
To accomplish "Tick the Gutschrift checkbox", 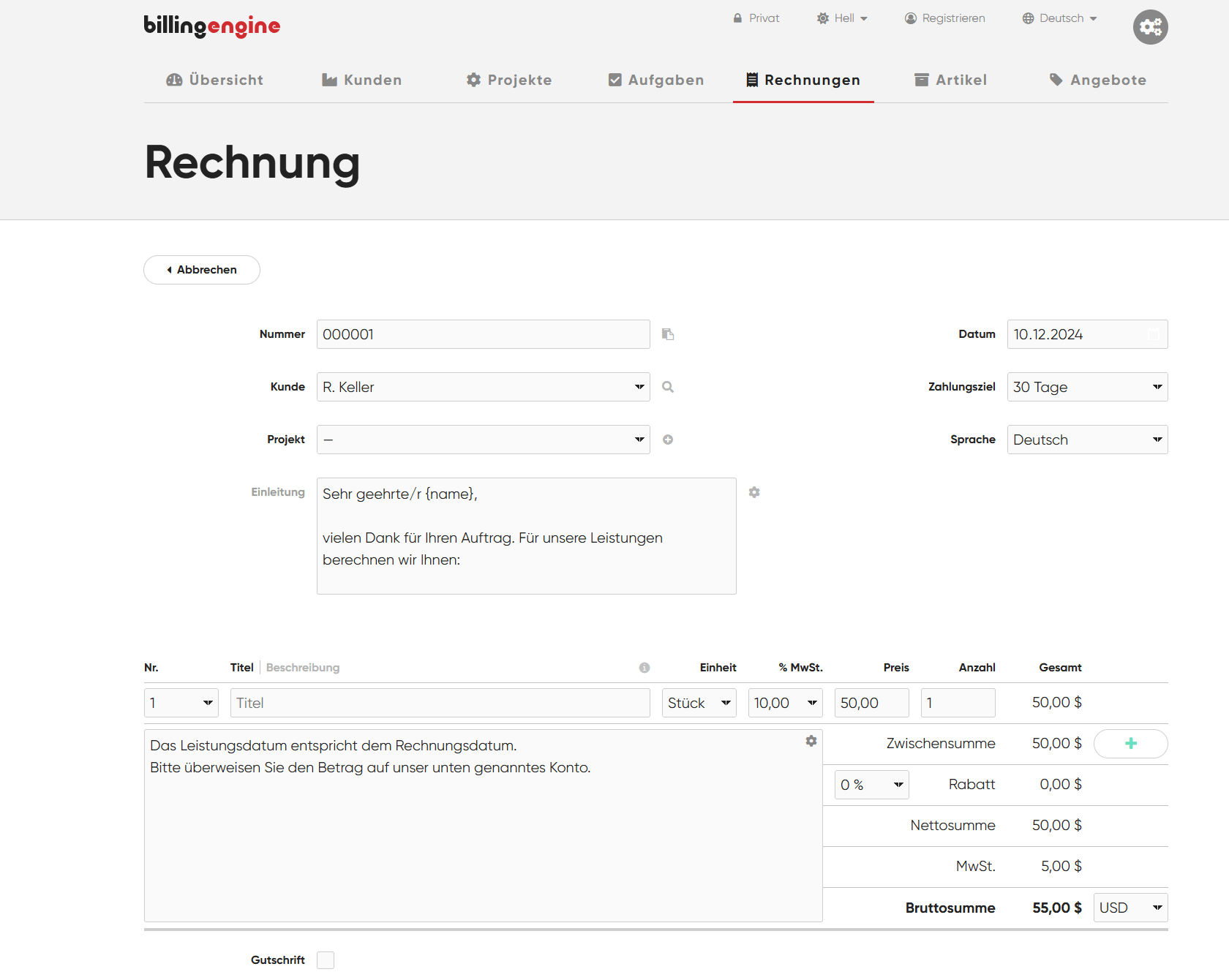I will pos(326,960).
